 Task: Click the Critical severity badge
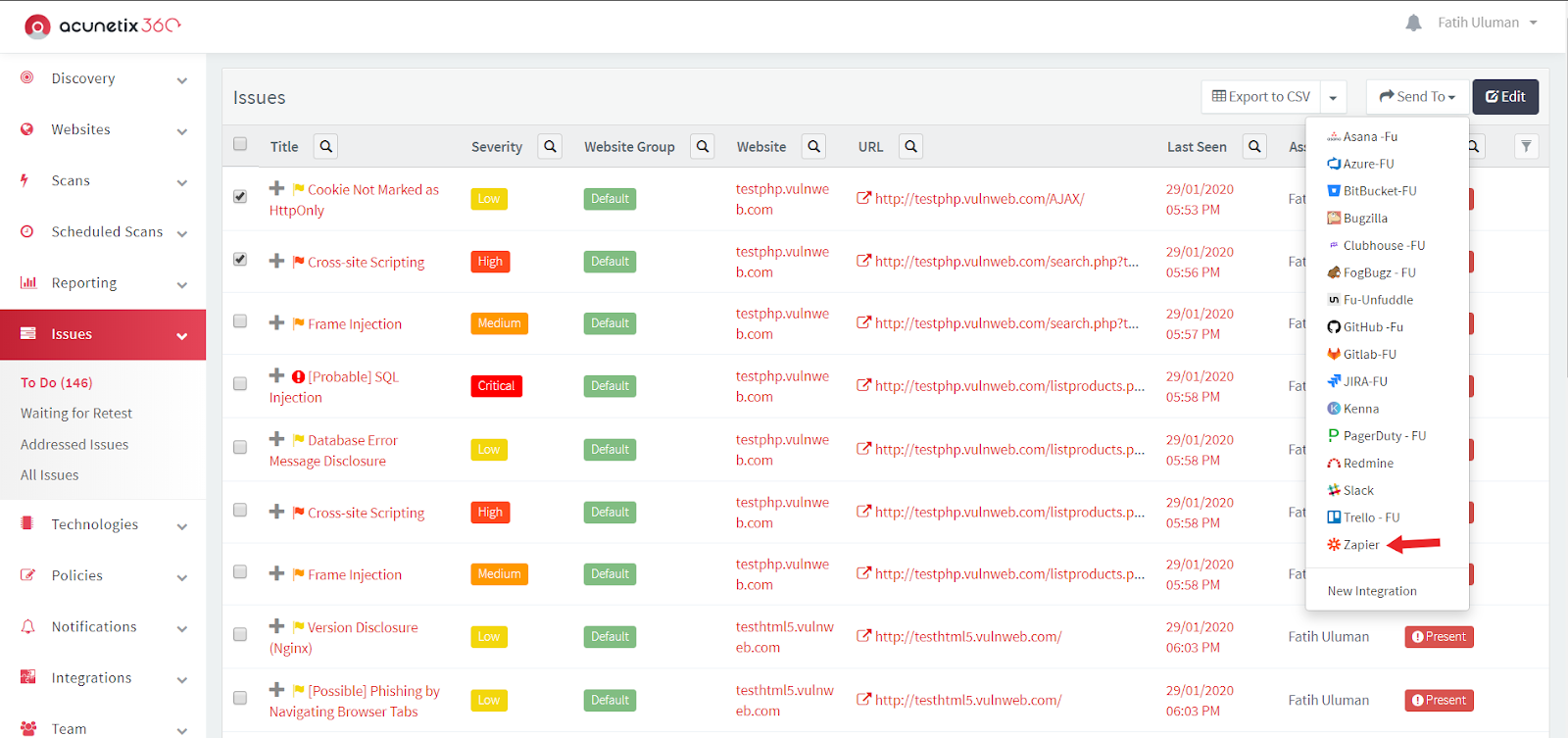coord(496,386)
